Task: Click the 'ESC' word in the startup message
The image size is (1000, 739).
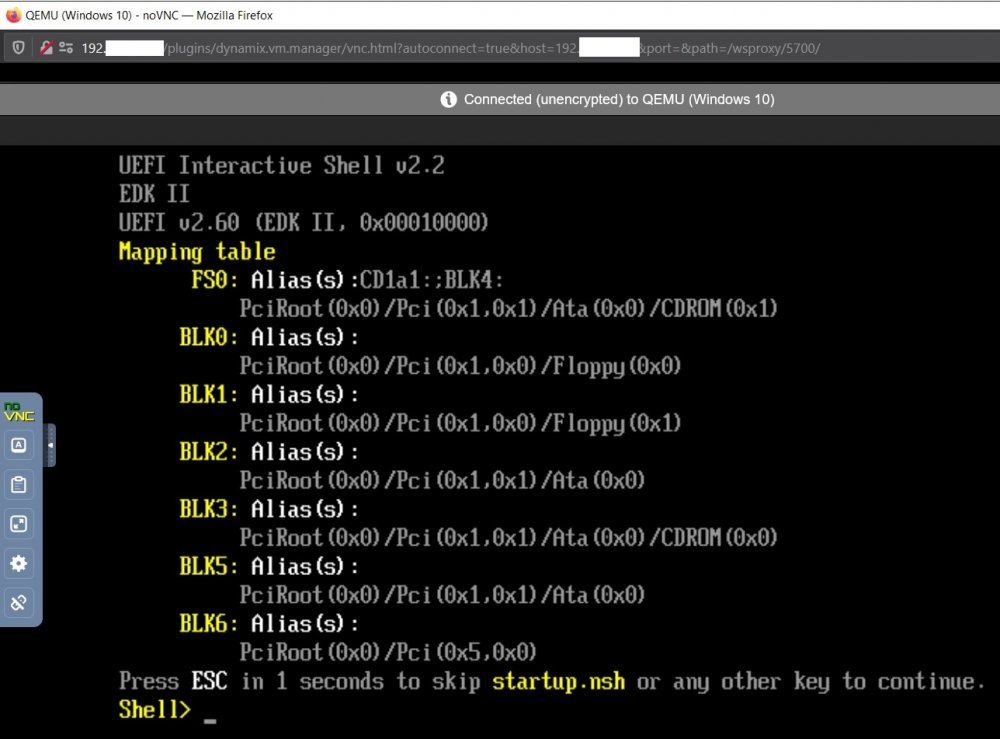Action: 209,681
